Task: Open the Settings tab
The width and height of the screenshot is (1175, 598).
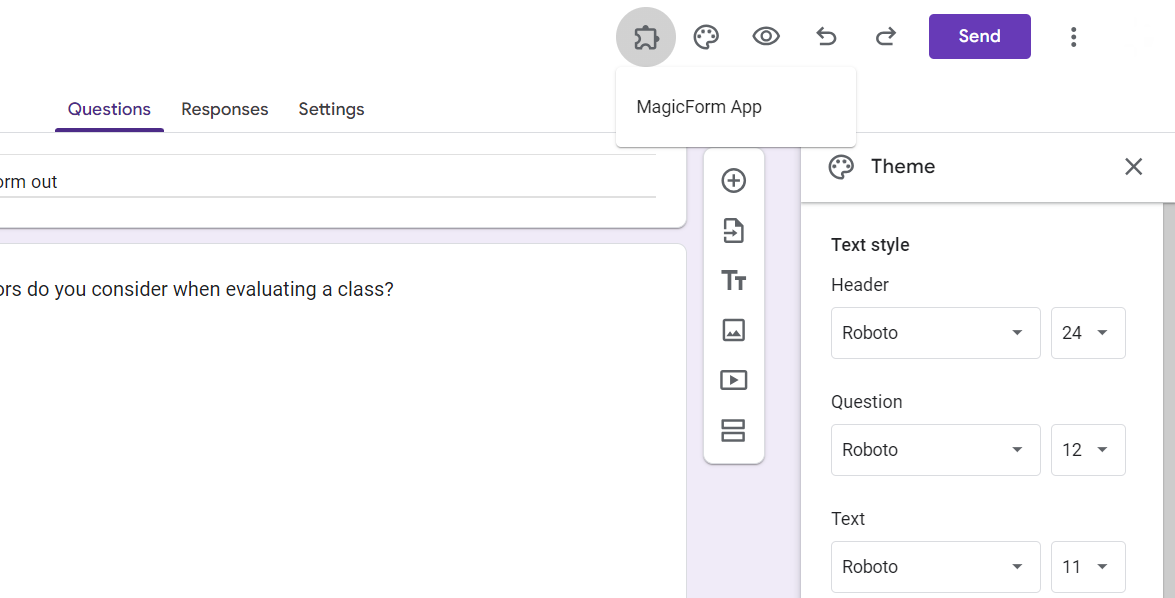Action: [331, 109]
